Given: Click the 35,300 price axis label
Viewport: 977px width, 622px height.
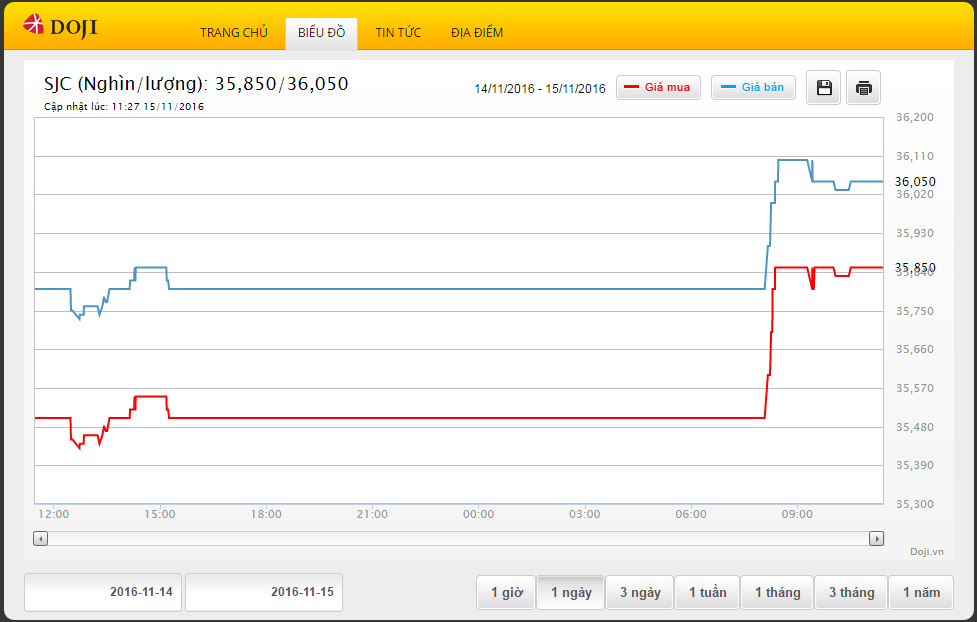Looking at the screenshot, I should [x=915, y=504].
